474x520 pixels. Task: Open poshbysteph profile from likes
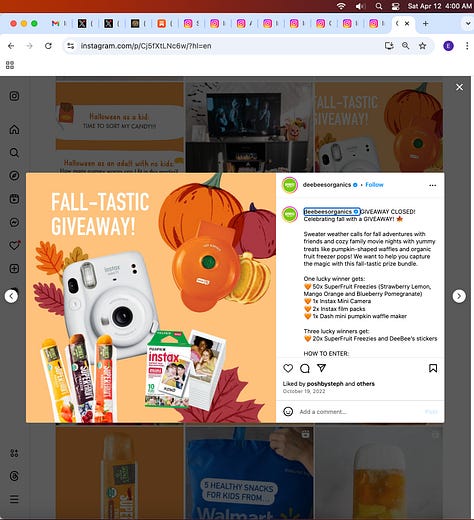[x=325, y=384]
